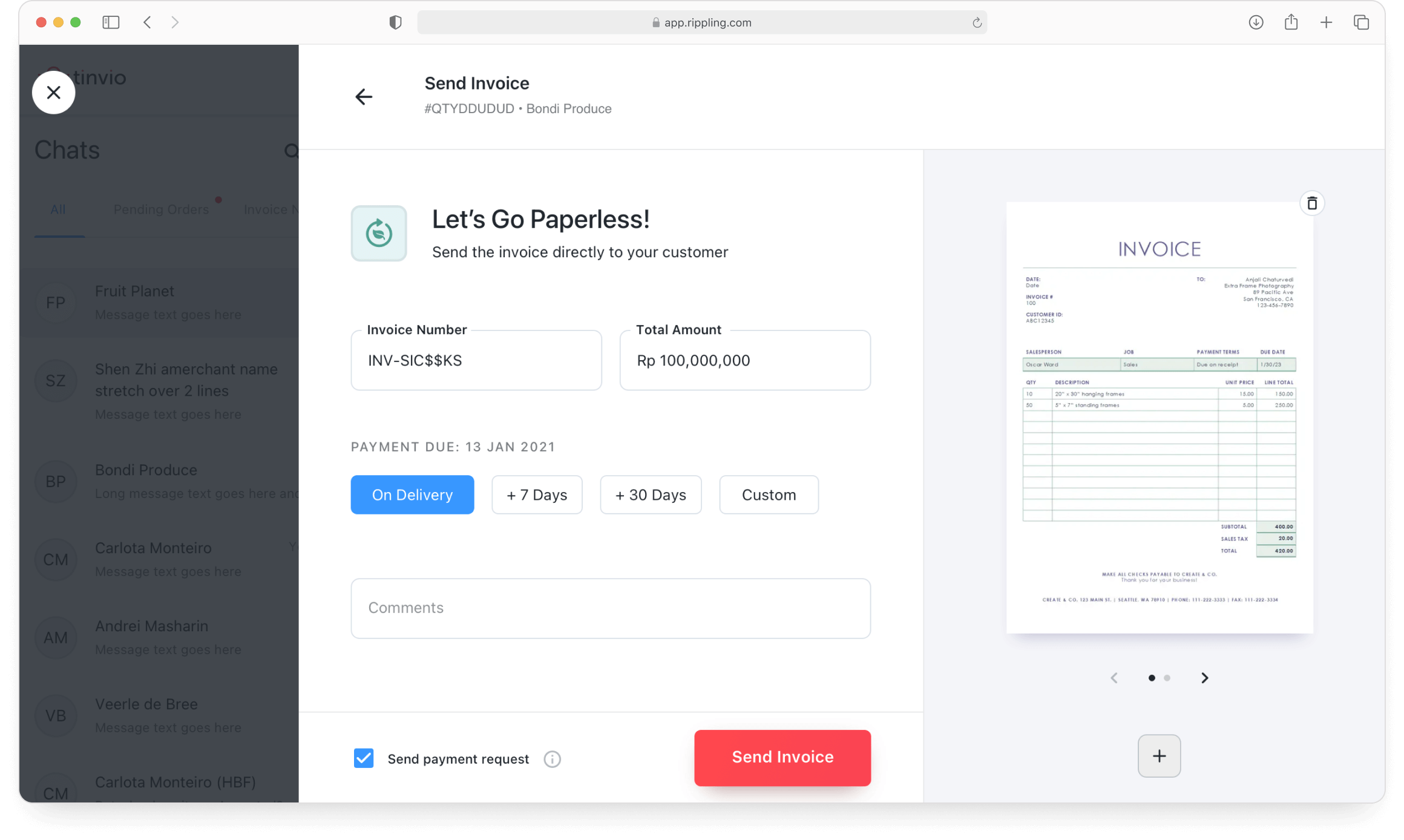1404x840 pixels.
Task: Go to next invoice page arrow
Action: click(1204, 678)
